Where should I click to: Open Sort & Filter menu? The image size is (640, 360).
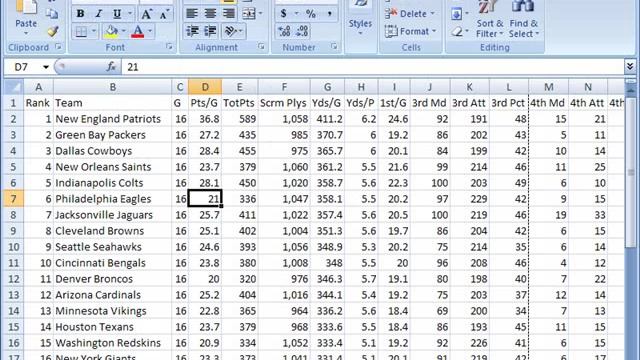pos(489,20)
